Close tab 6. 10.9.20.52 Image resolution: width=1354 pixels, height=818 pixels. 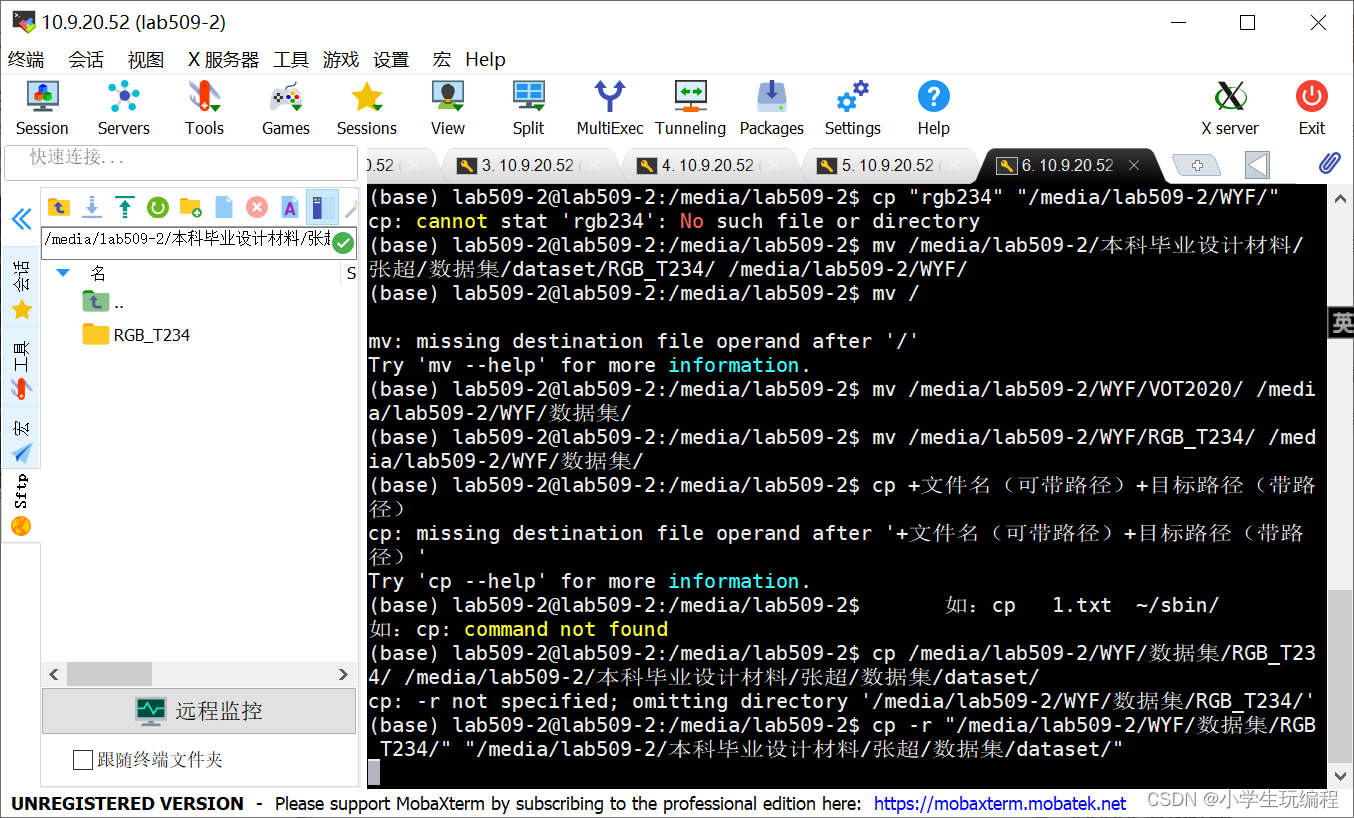(x=1133, y=165)
